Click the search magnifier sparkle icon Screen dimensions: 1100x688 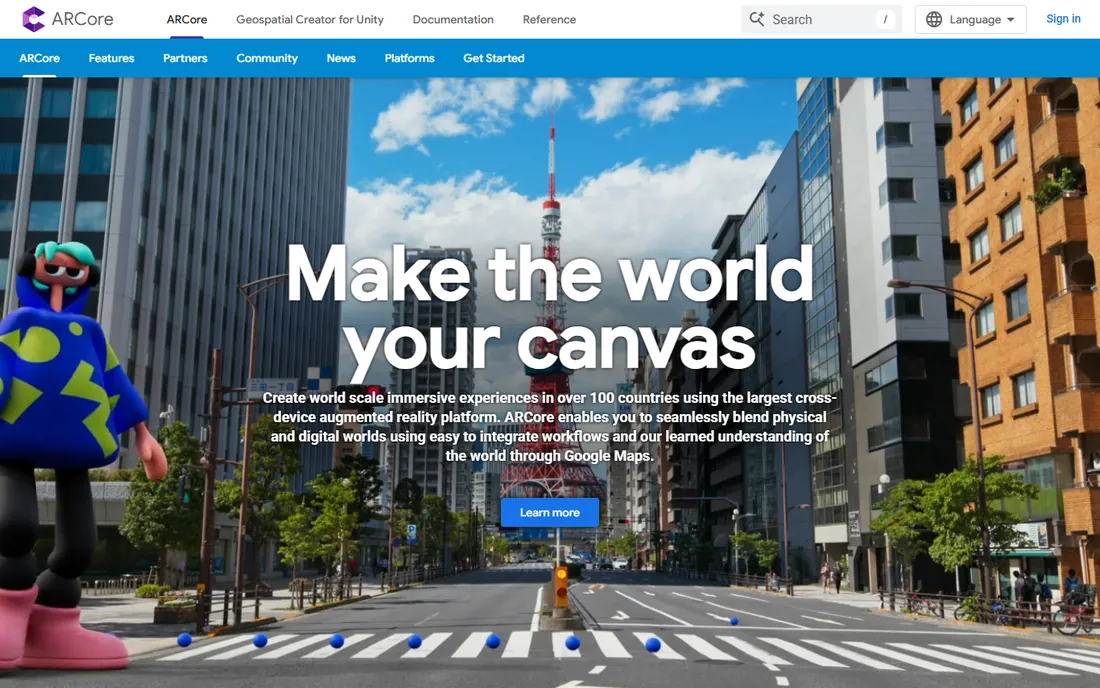(756, 19)
